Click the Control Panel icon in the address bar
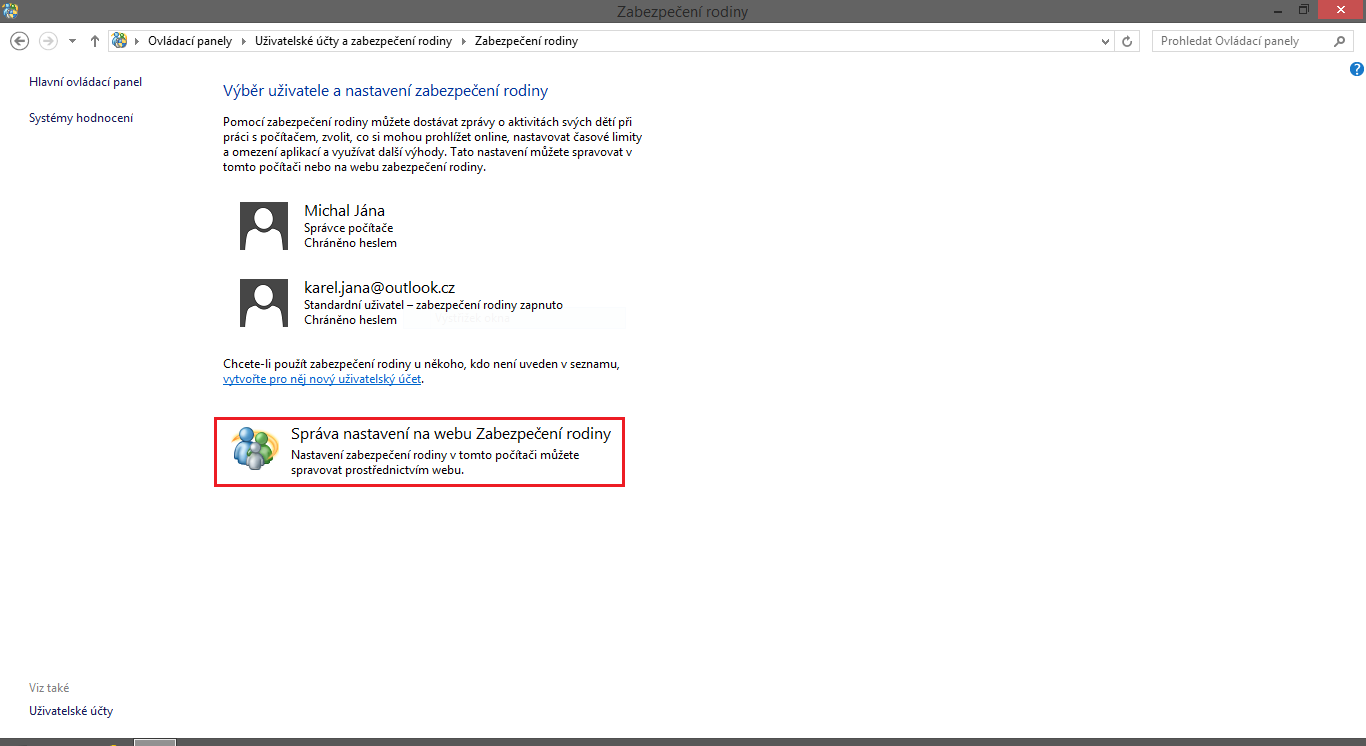1366x746 pixels. pos(120,41)
